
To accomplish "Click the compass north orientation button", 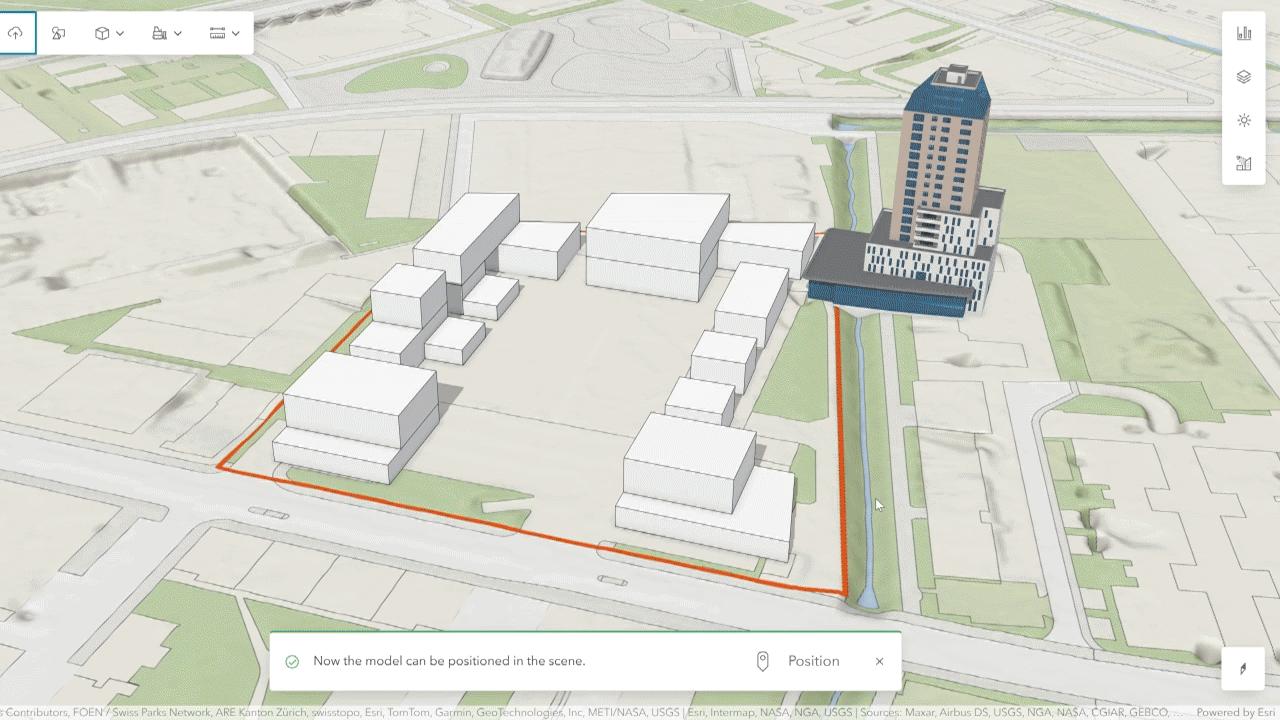I will 1244,669.
